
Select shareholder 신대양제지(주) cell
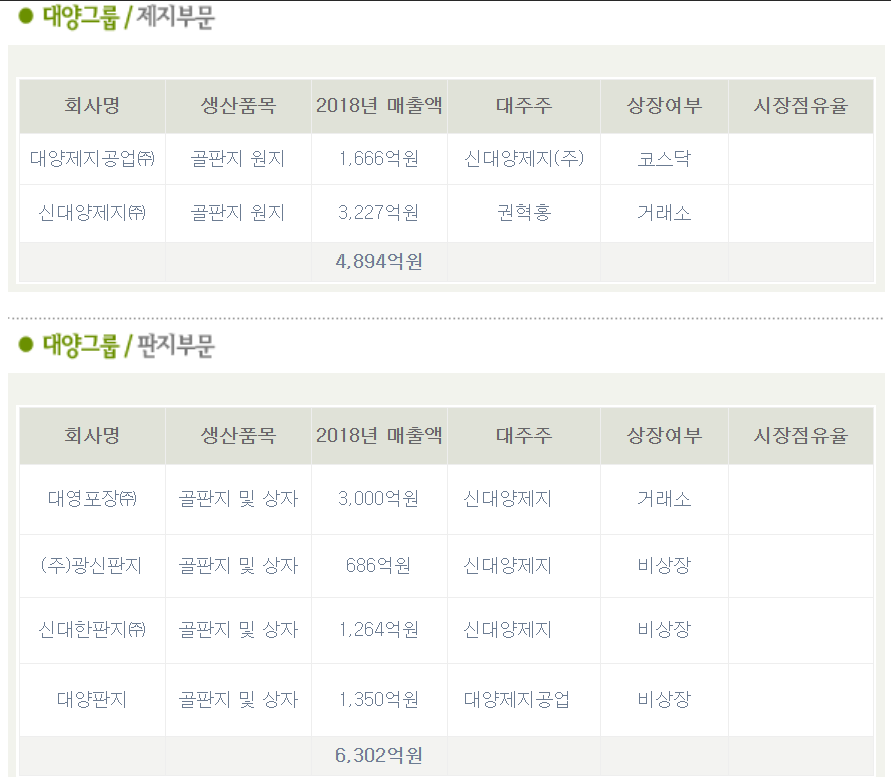(524, 159)
